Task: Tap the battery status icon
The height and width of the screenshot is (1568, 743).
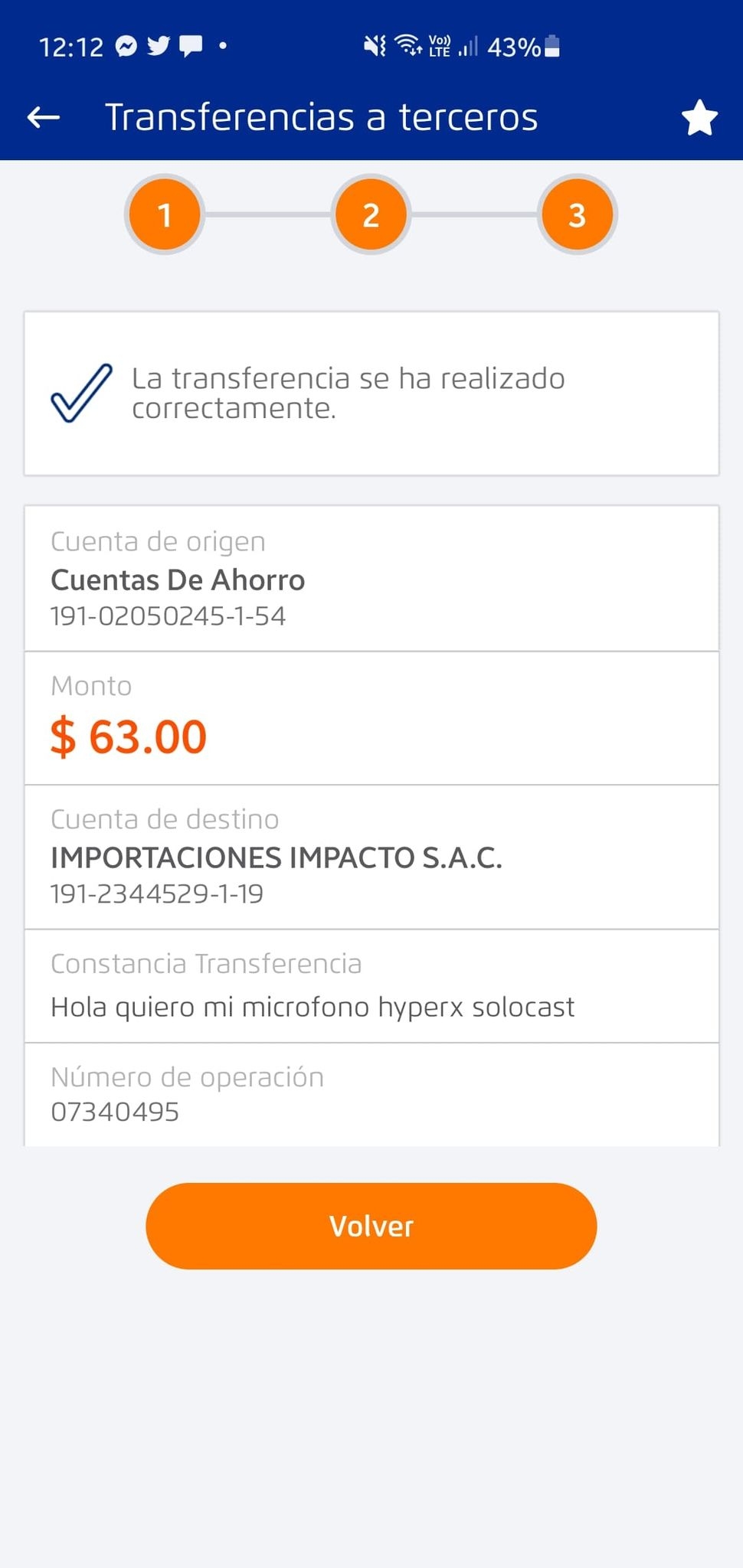Action: tap(552, 47)
